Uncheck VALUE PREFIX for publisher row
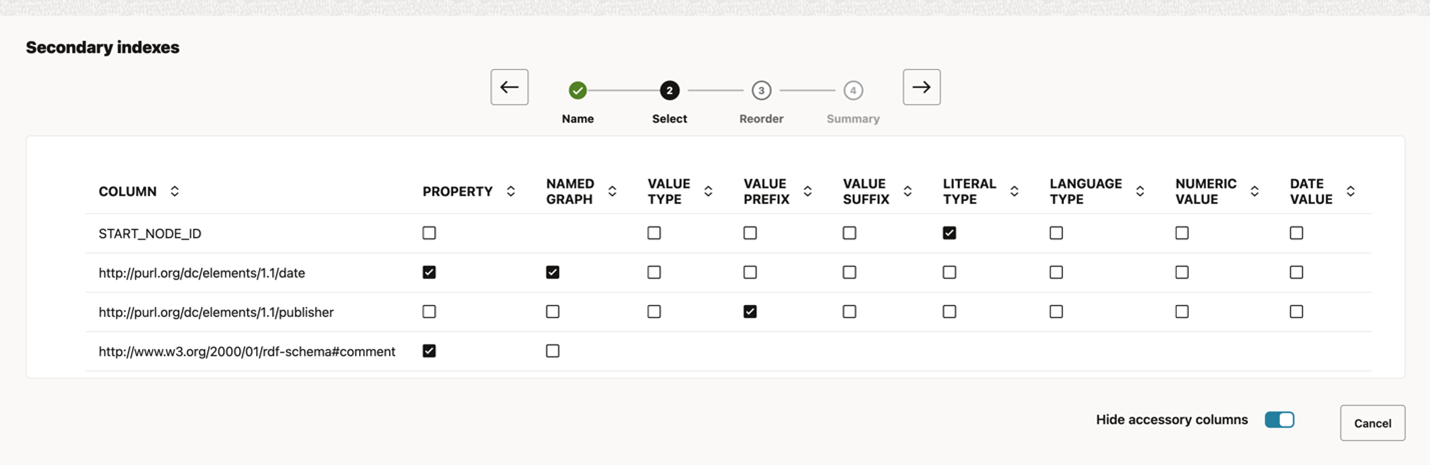 (750, 312)
